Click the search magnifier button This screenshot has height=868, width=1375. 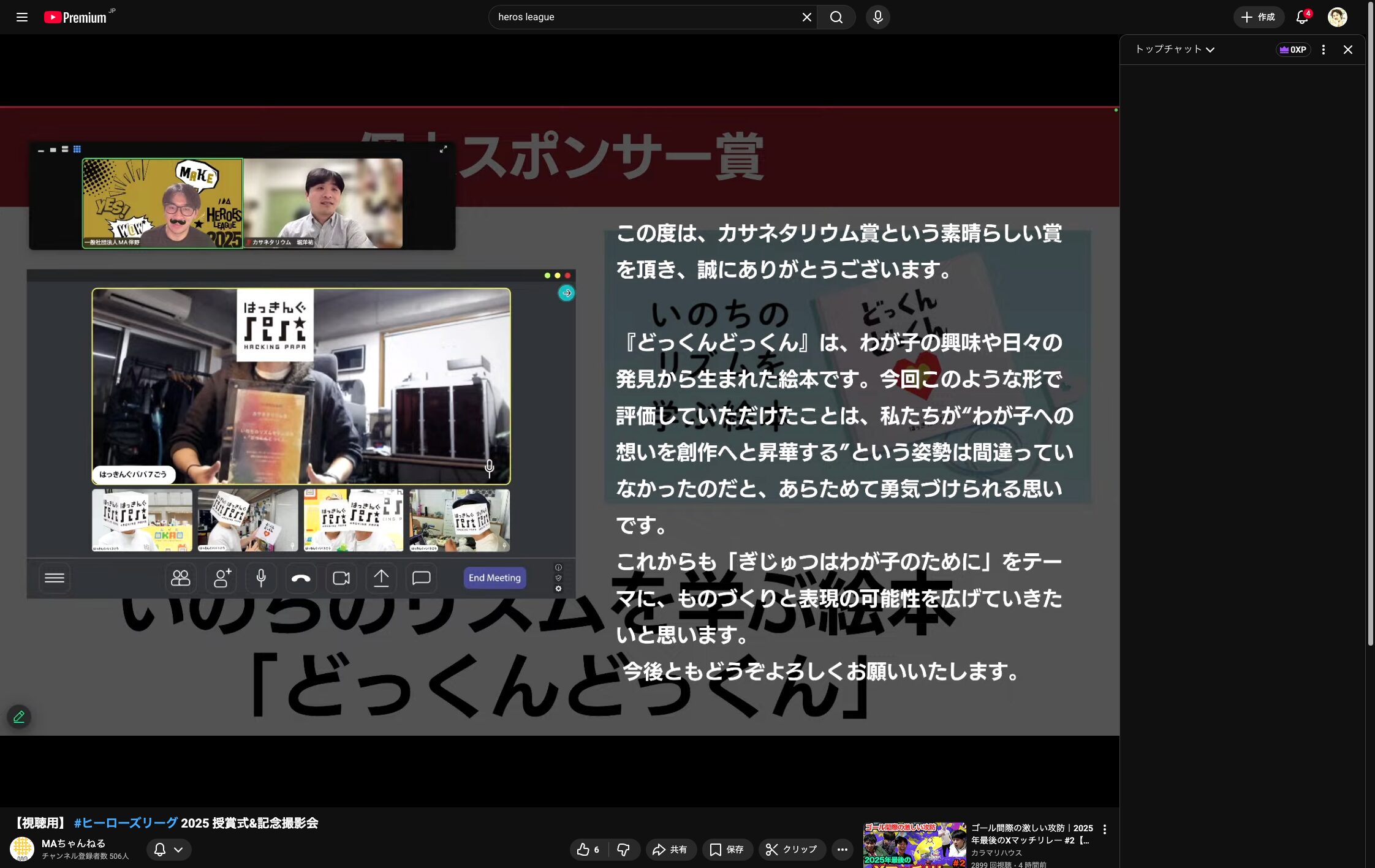click(x=836, y=17)
